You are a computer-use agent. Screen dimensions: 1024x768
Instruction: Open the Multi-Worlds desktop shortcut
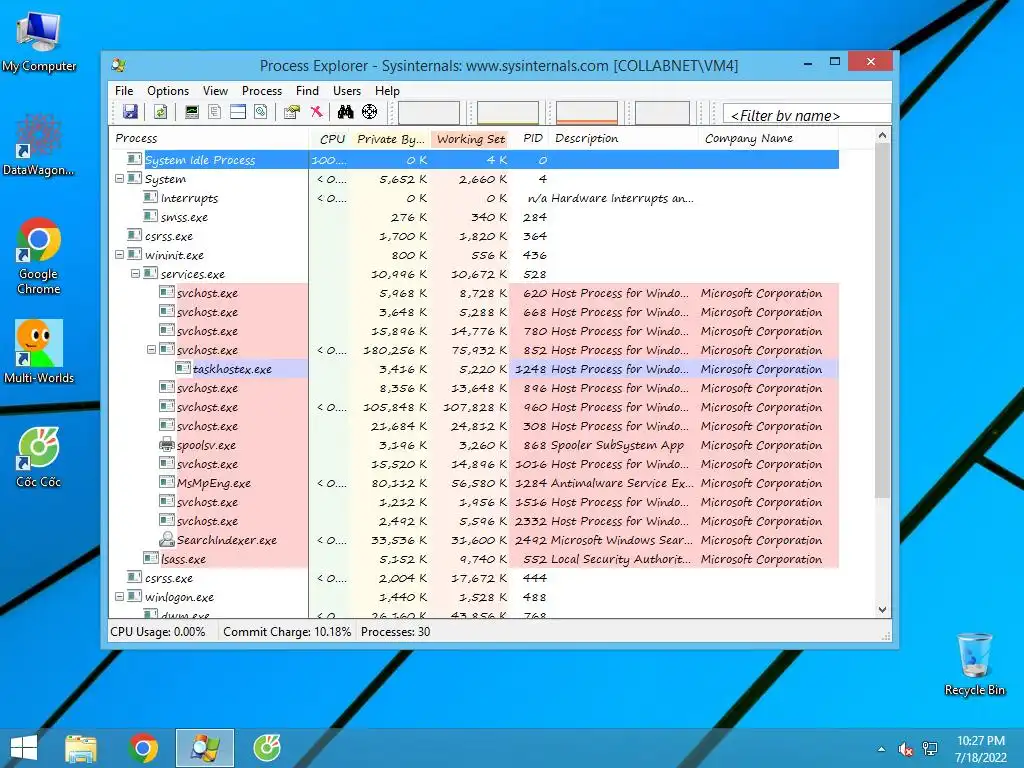39,351
